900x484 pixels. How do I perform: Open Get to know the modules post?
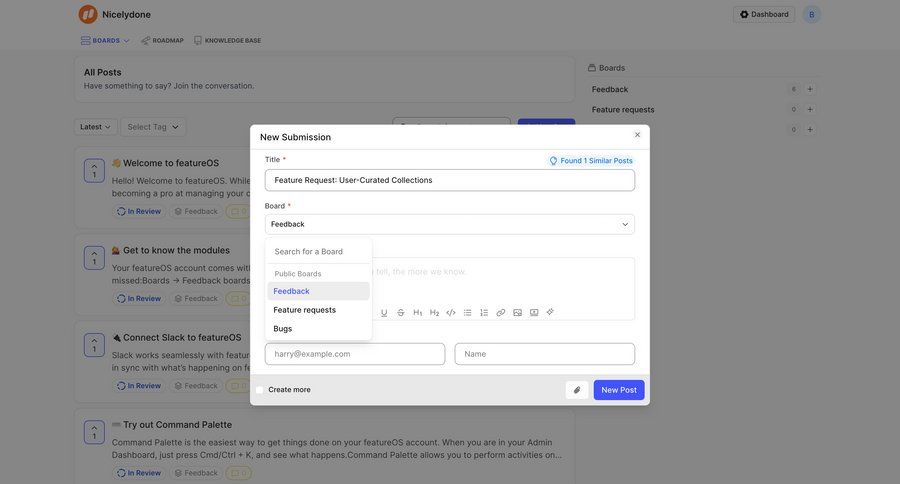pyautogui.click(x=176, y=250)
